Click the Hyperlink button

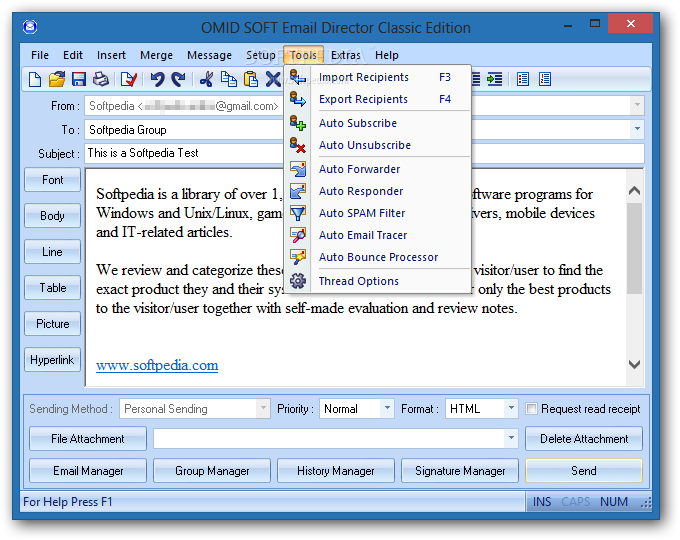tap(52, 360)
